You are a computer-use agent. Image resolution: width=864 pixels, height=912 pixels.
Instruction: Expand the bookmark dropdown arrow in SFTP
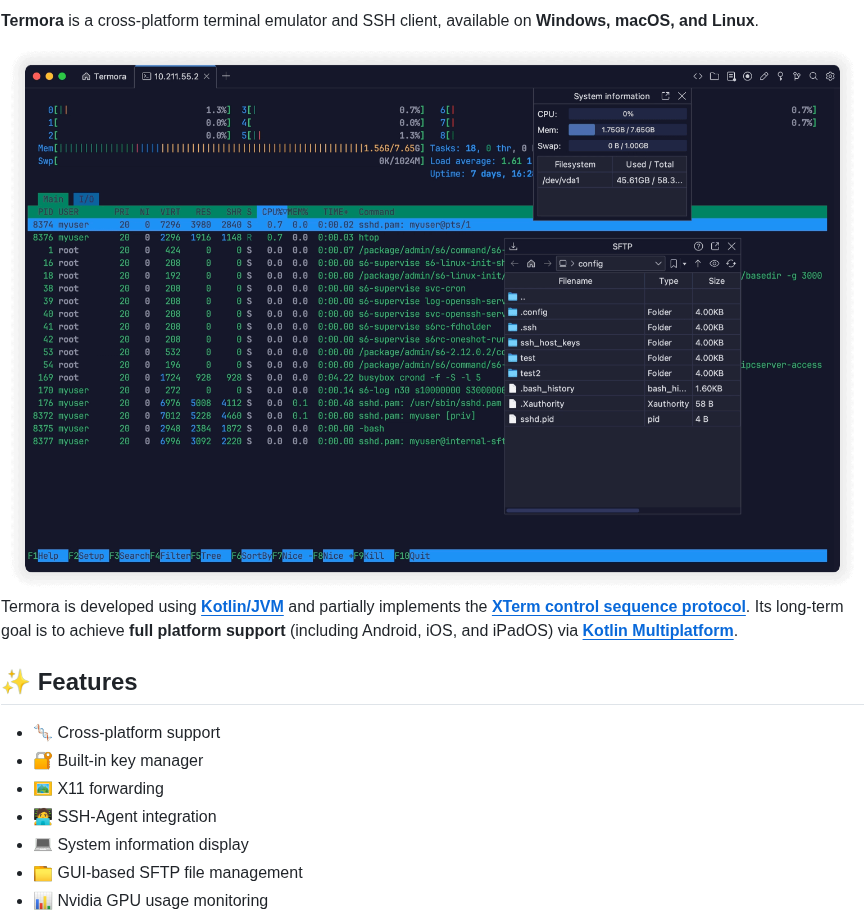pos(684,264)
